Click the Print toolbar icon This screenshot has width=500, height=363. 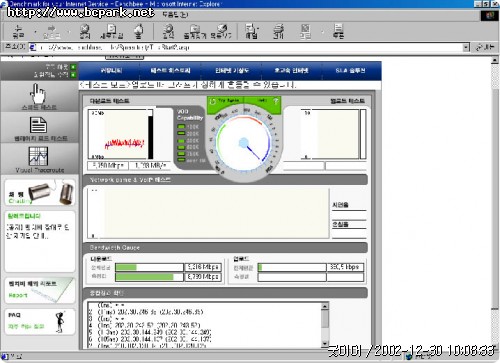279,31
